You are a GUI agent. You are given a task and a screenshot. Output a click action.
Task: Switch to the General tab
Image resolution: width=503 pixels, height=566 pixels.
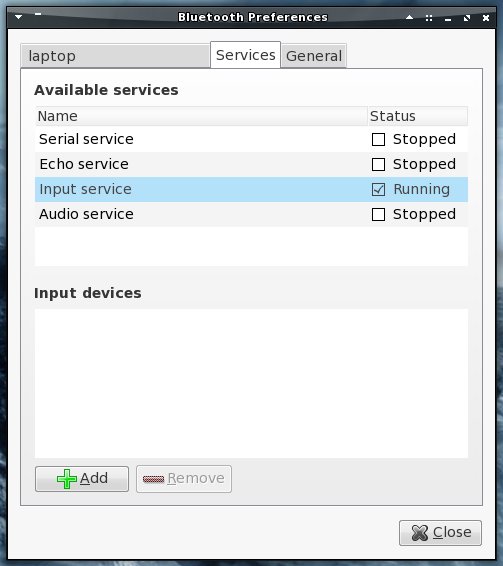click(x=314, y=56)
